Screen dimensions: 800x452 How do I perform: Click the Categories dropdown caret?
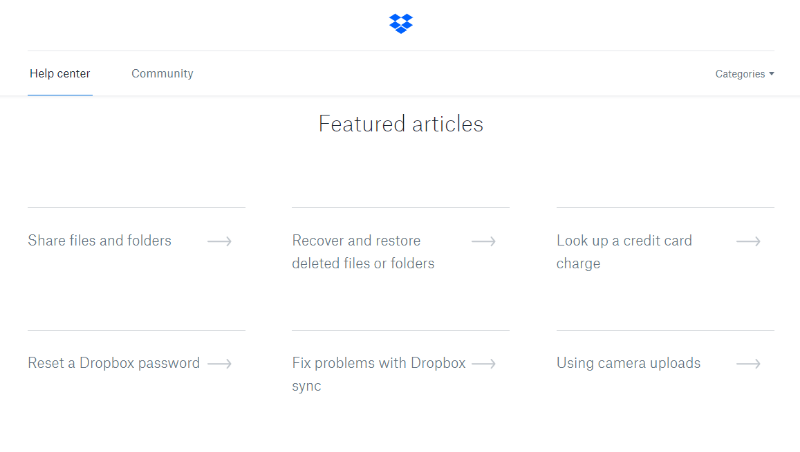[771, 74]
